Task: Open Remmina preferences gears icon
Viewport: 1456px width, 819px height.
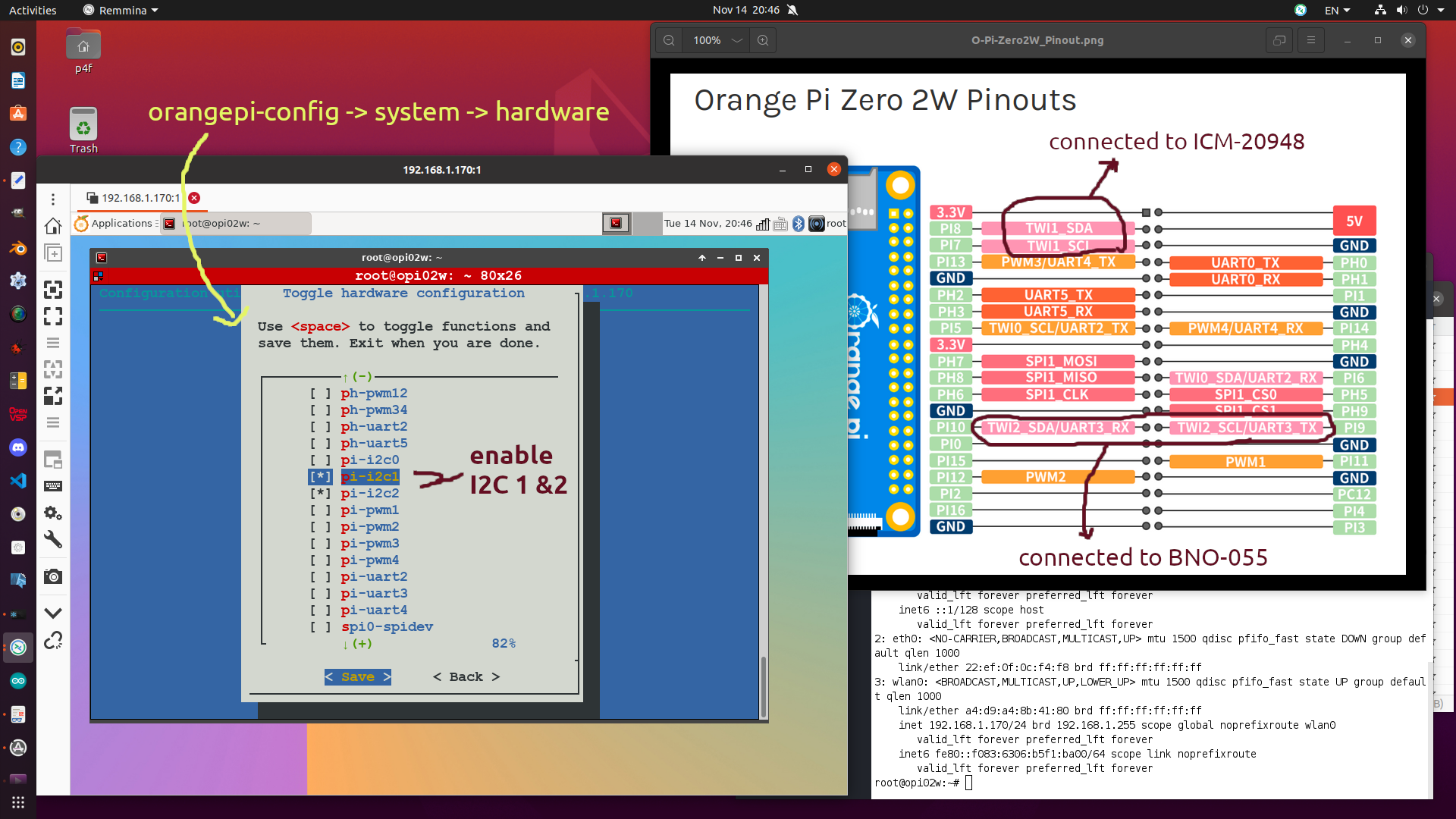Action: pyautogui.click(x=53, y=513)
